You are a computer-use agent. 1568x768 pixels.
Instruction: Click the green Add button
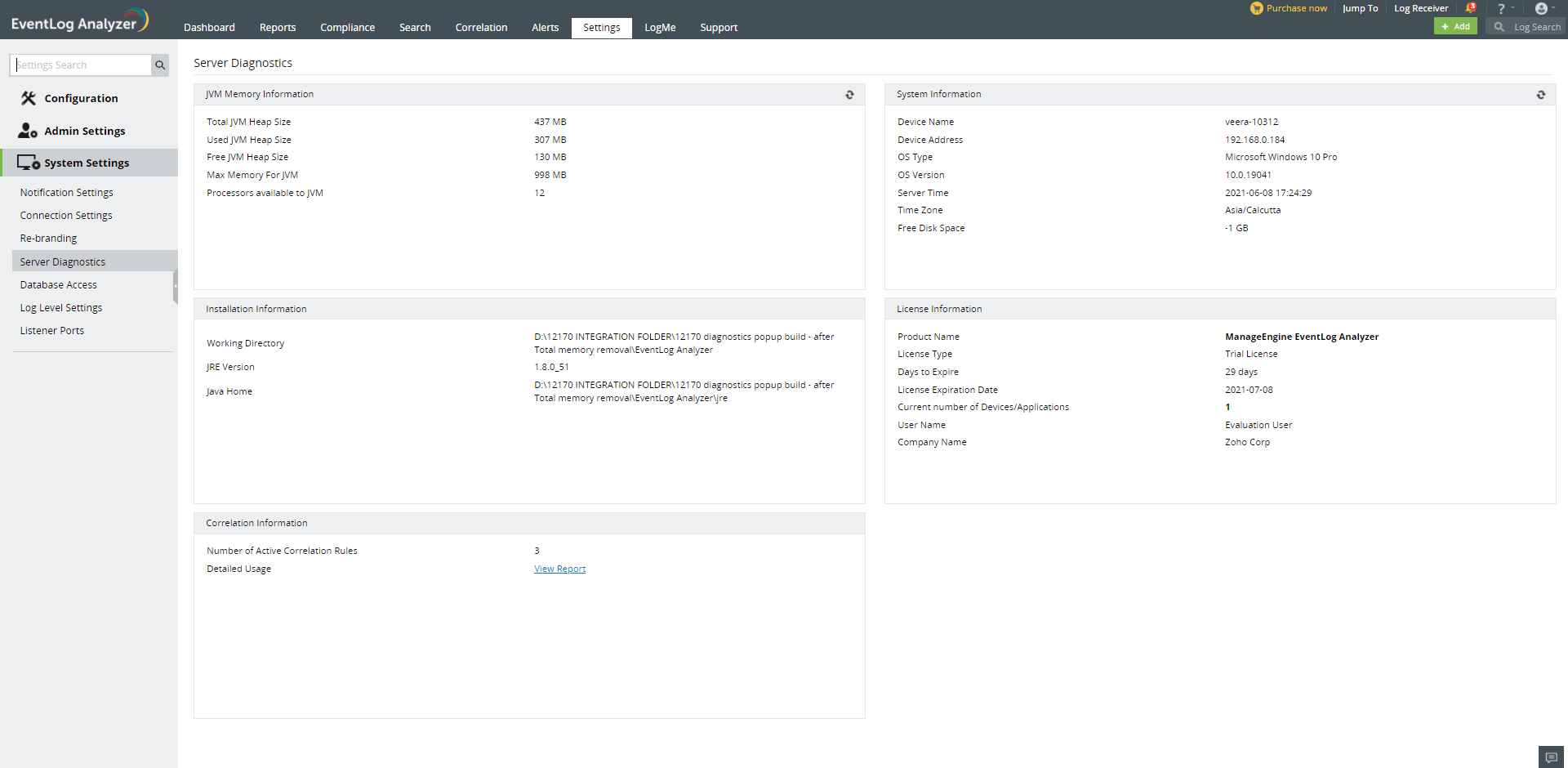pos(1455,27)
